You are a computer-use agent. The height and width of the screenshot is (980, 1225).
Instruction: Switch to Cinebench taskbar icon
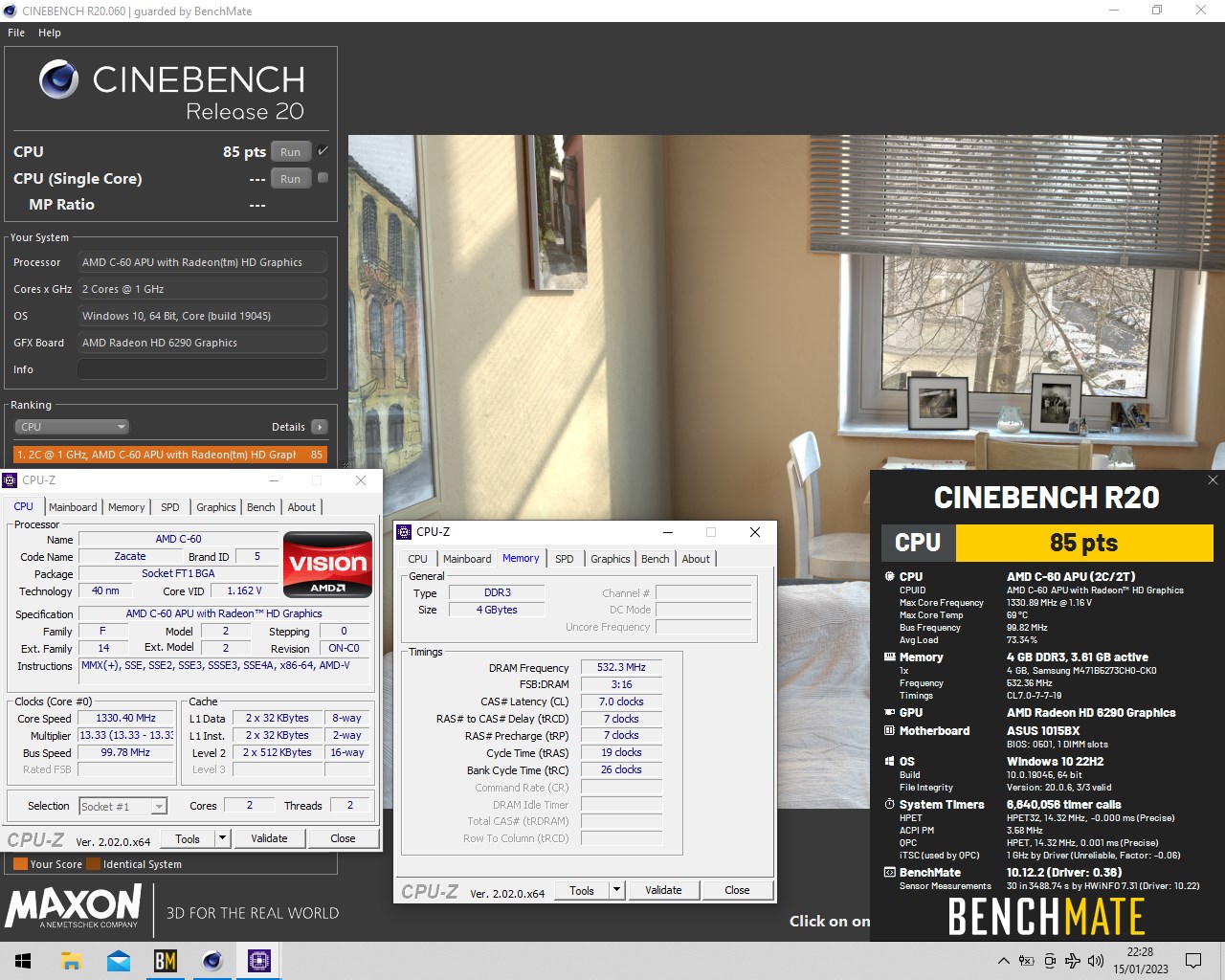212,961
